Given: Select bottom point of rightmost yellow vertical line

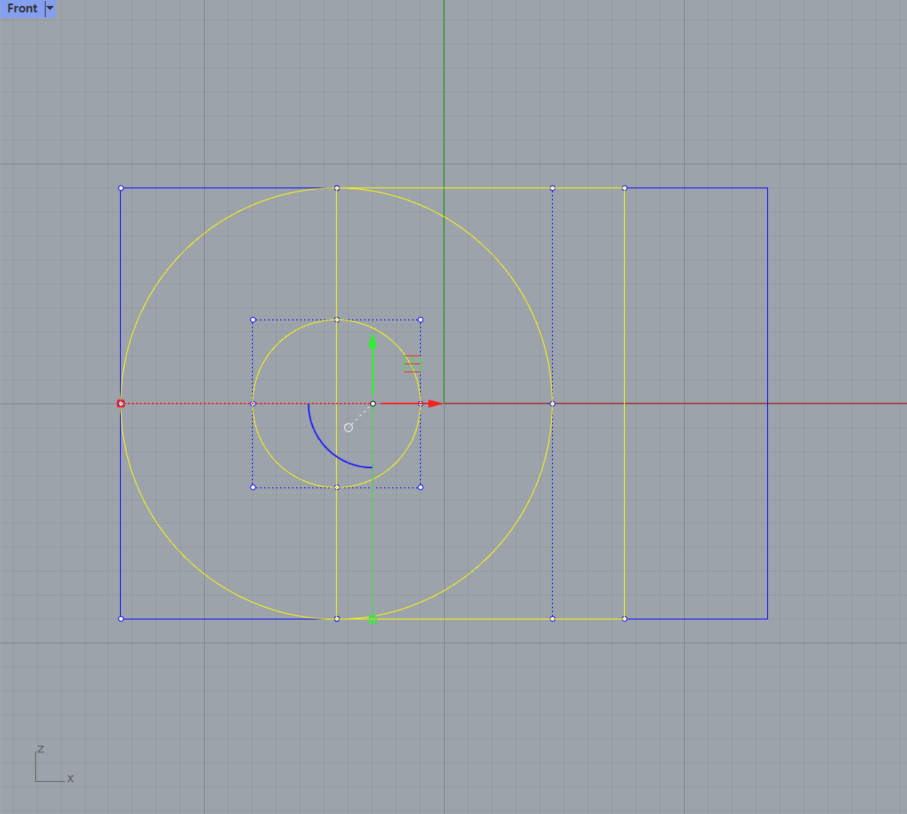Looking at the screenshot, I should pos(625,619).
